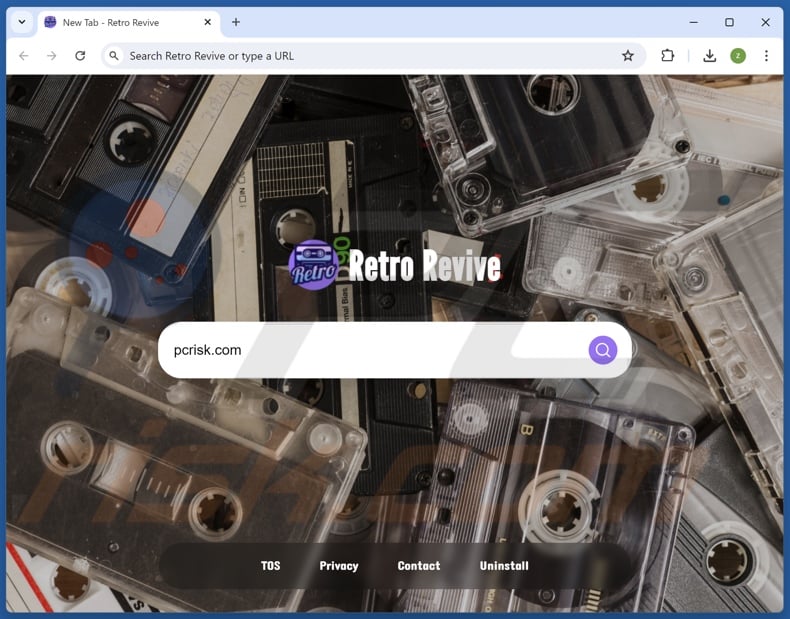Open a new tab with plus button

[x=235, y=22]
